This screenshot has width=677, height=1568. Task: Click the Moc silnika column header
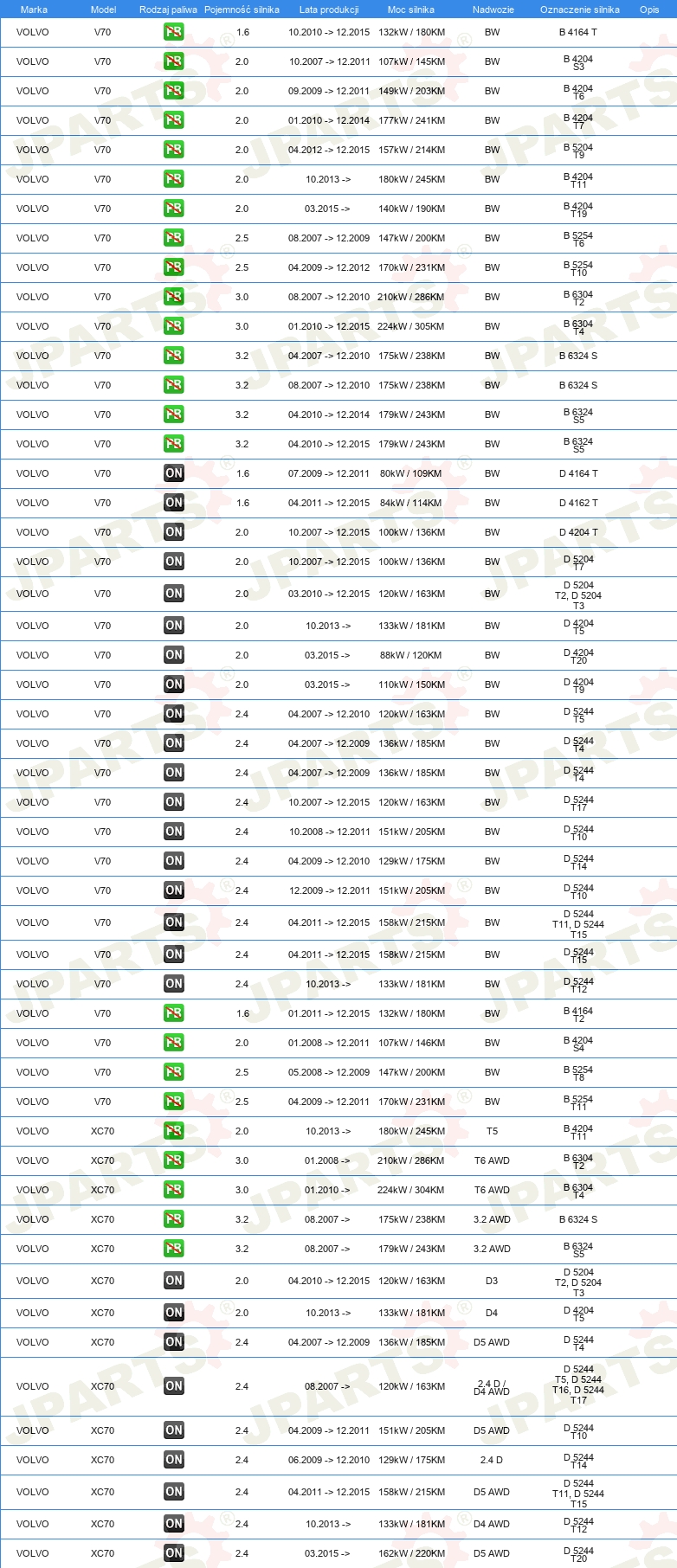[x=411, y=10]
